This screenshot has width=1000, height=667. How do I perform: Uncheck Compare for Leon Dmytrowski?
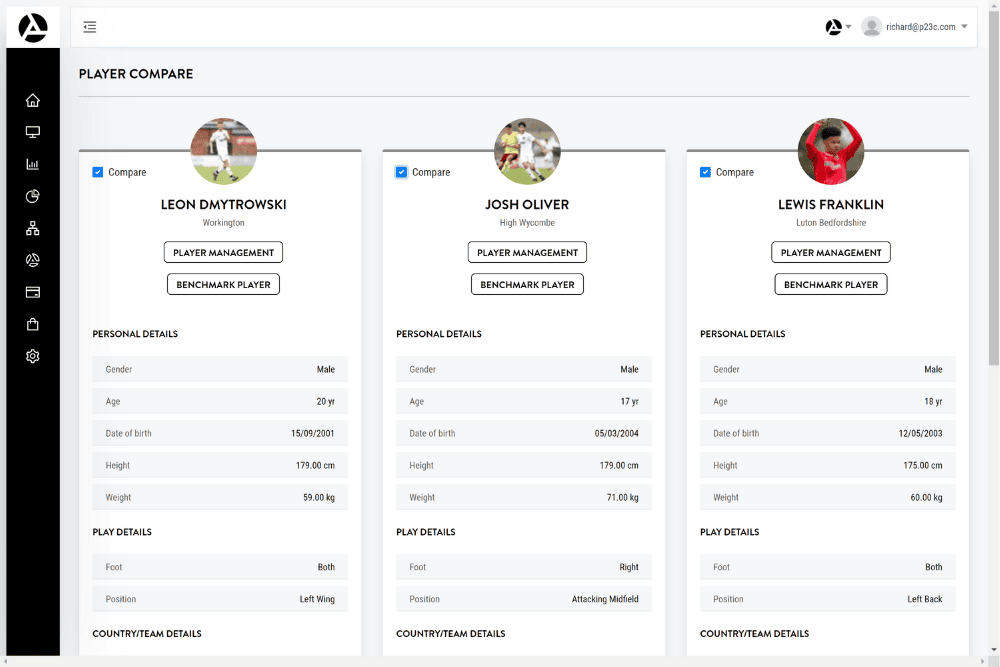tap(98, 172)
